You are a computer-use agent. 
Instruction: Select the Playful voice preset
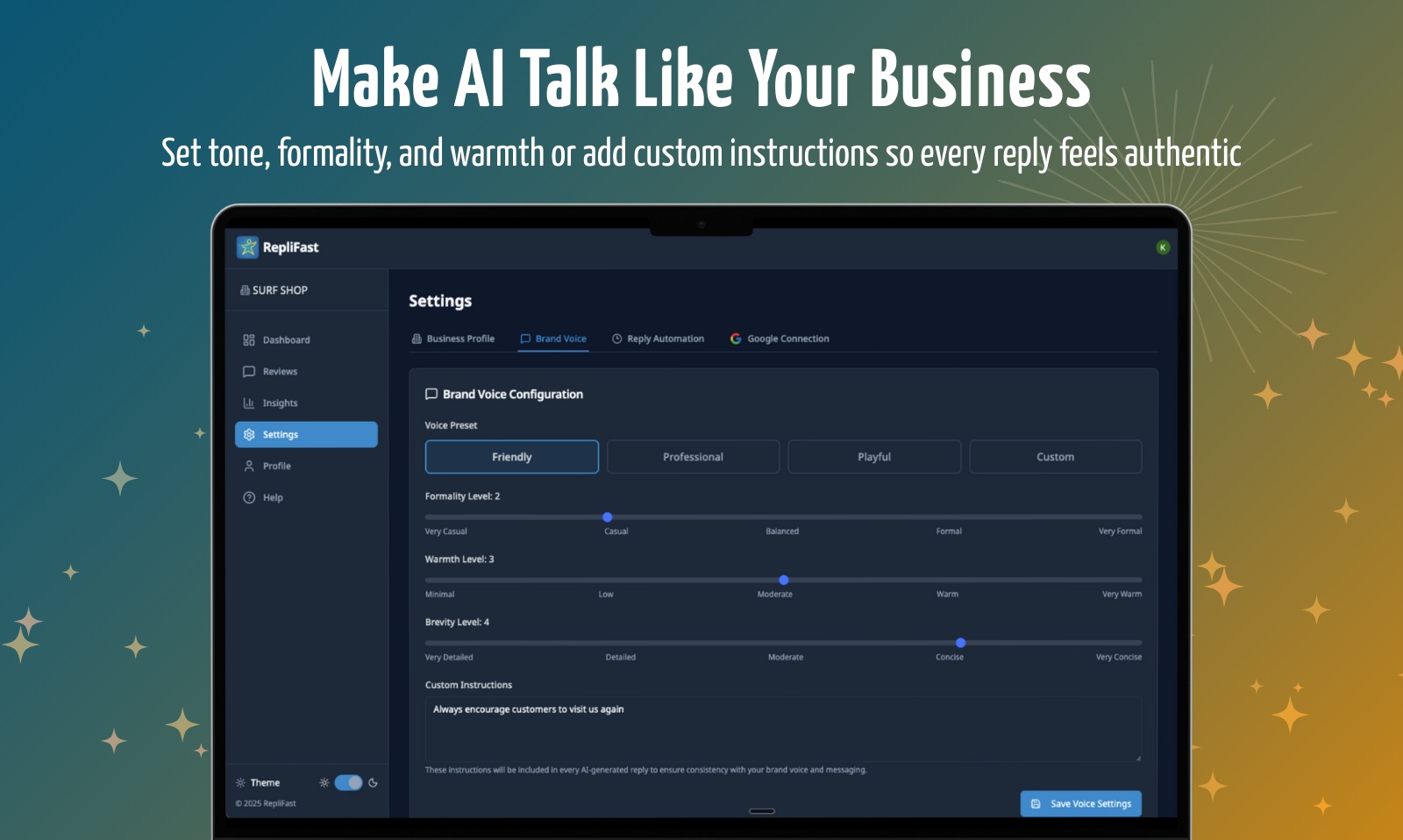point(874,457)
